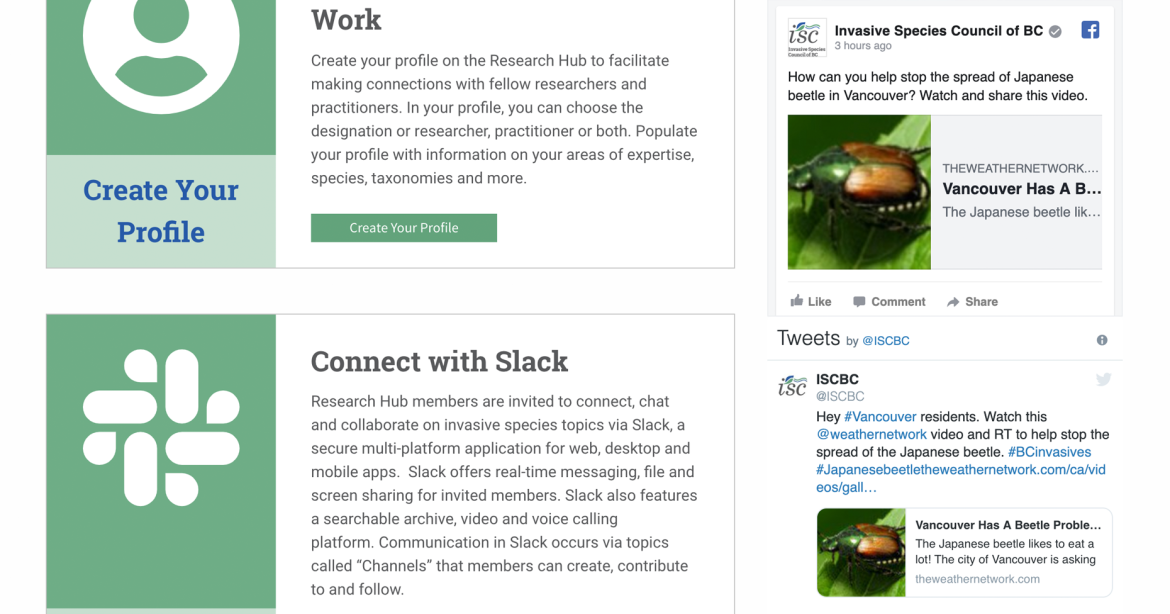The height and width of the screenshot is (614, 1170).
Task: Like the Facebook beetle post
Action: [x=811, y=301]
